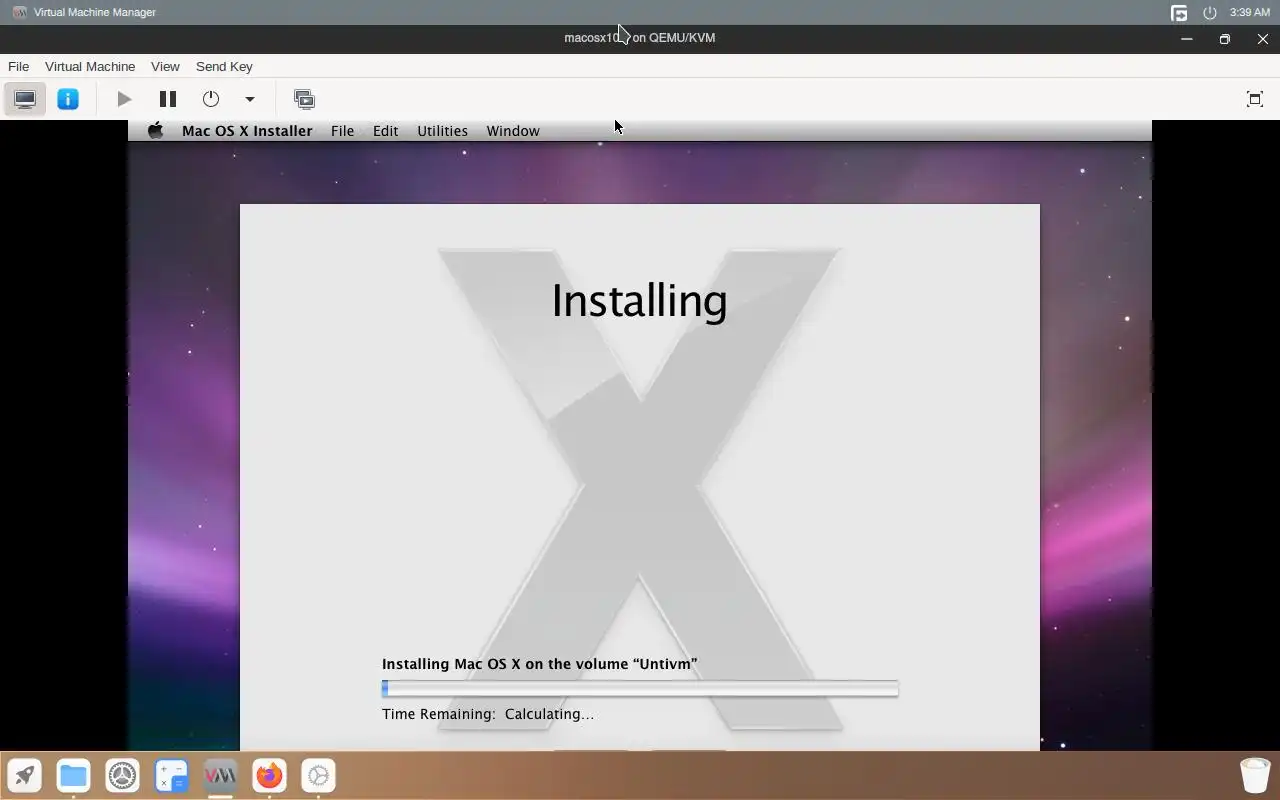Viewport: 1280px width, 800px height.
Task: Click the installation progress bar
Action: (640, 689)
